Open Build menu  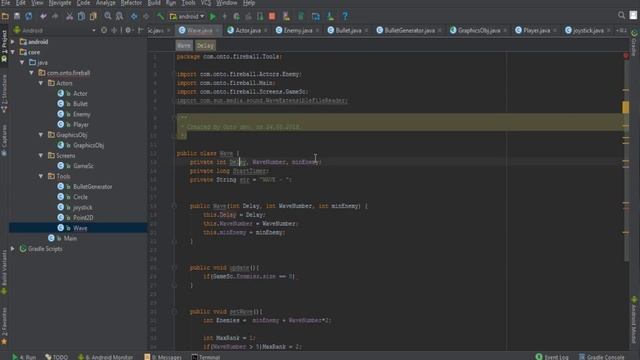[154, 3]
